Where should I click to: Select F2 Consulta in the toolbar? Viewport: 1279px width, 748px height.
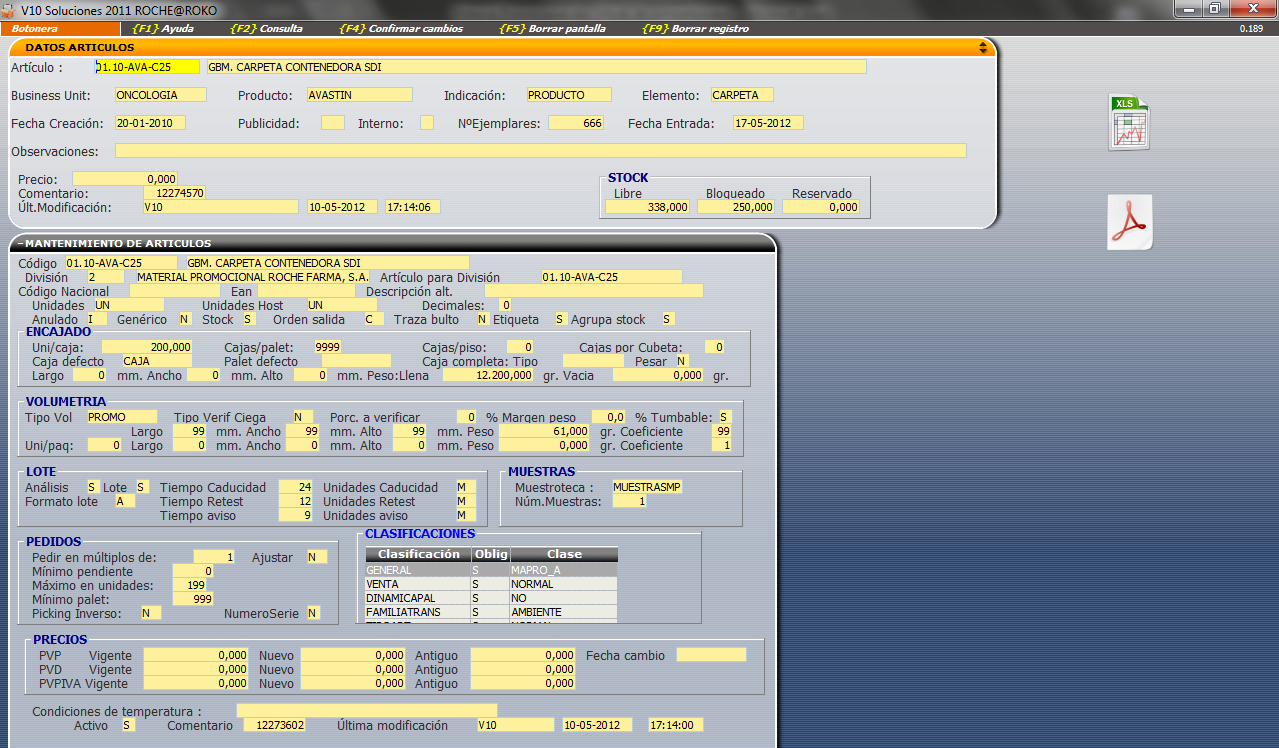click(266, 29)
